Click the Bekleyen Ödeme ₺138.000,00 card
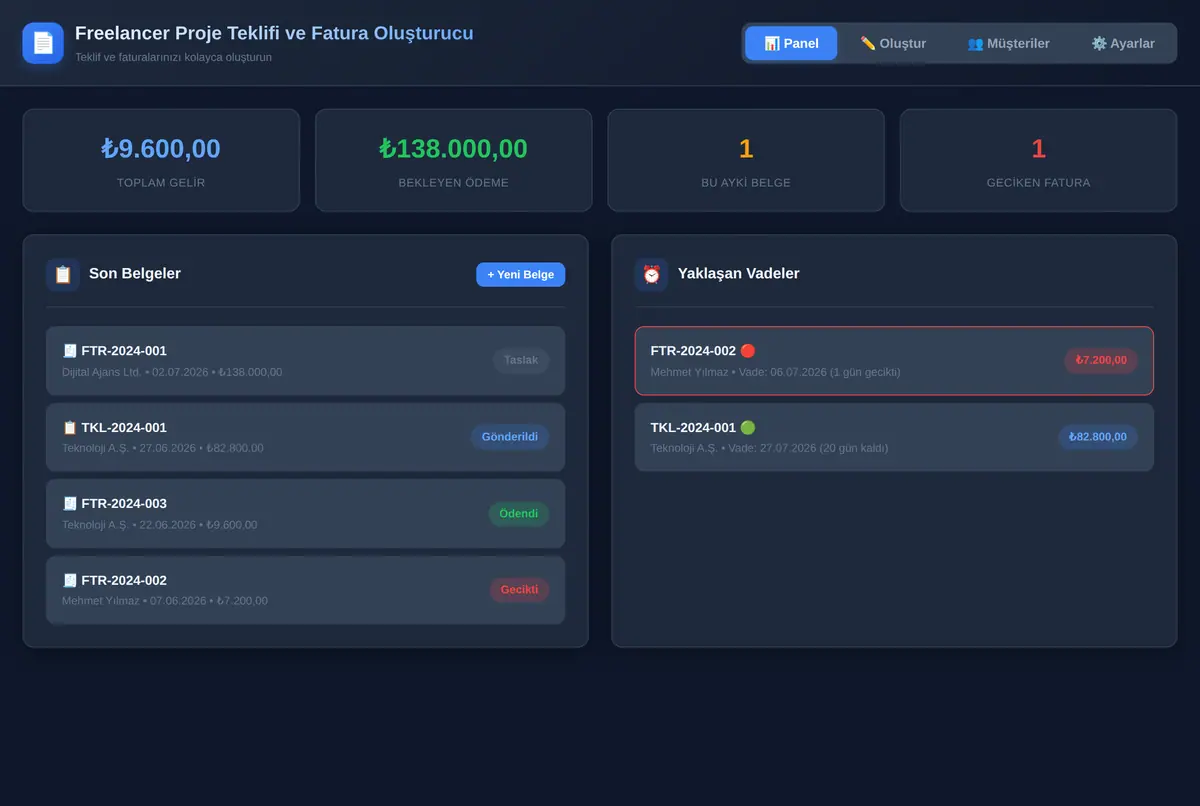 (454, 160)
